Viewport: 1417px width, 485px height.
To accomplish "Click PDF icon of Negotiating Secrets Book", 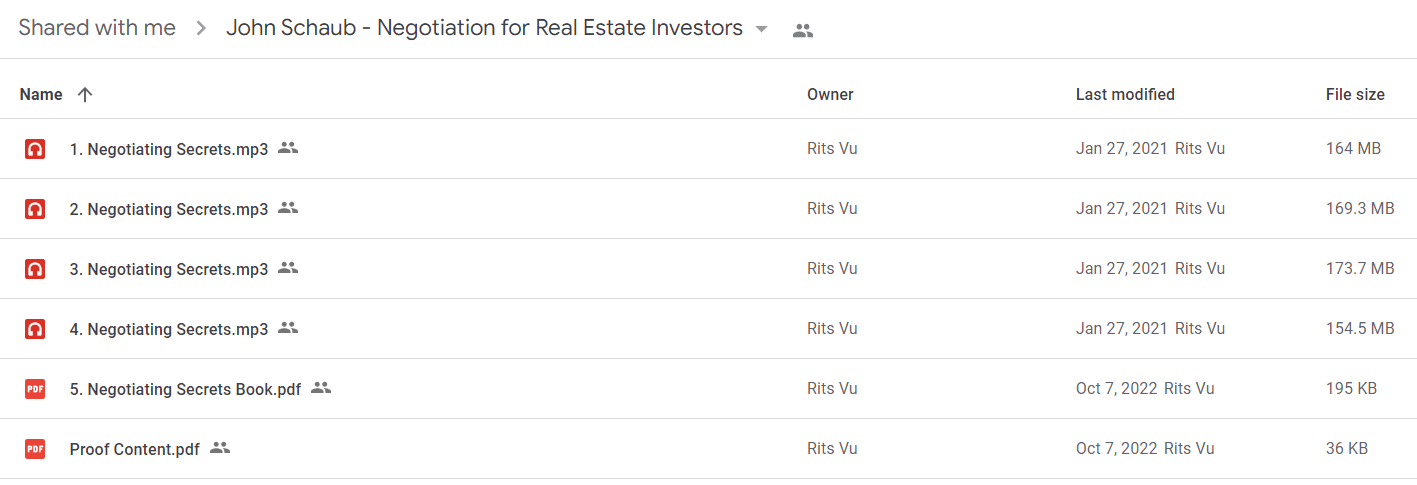I will click(35, 389).
